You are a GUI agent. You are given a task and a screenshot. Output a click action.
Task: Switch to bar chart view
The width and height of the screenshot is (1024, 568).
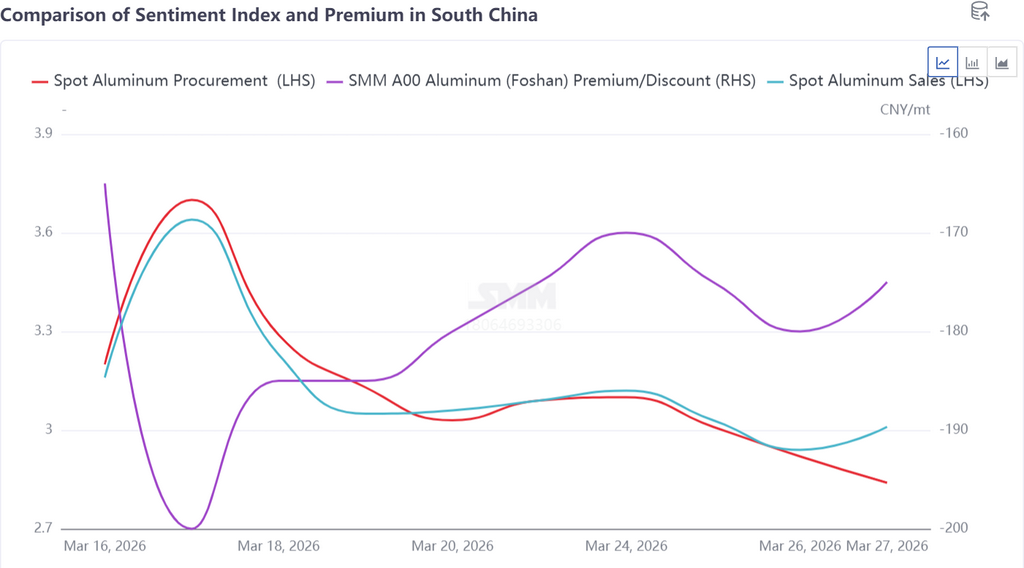[x=972, y=62]
